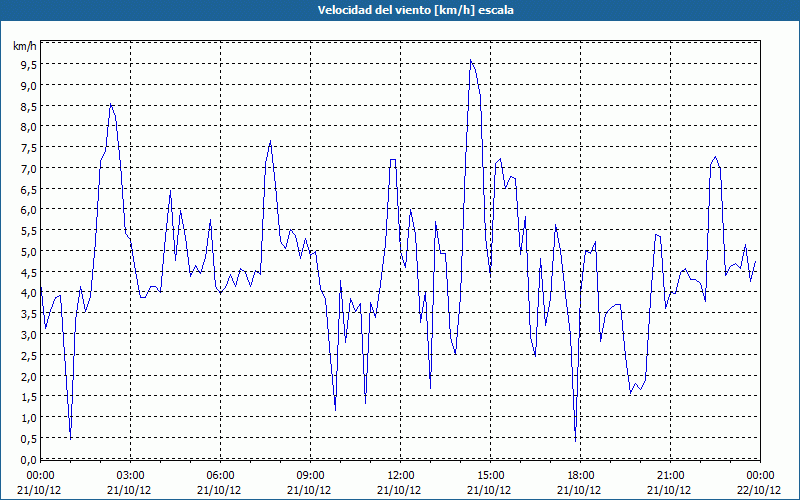Click the 1,0 y-axis value
The height and width of the screenshot is (500, 800).
(29, 418)
